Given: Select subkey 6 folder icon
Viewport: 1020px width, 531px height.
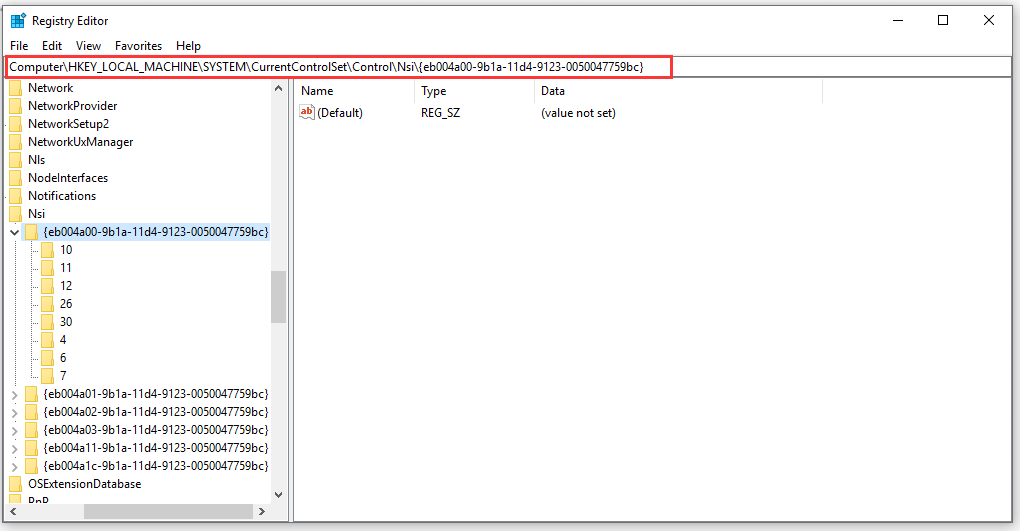Looking at the screenshot, I should [x=47, y=358].
